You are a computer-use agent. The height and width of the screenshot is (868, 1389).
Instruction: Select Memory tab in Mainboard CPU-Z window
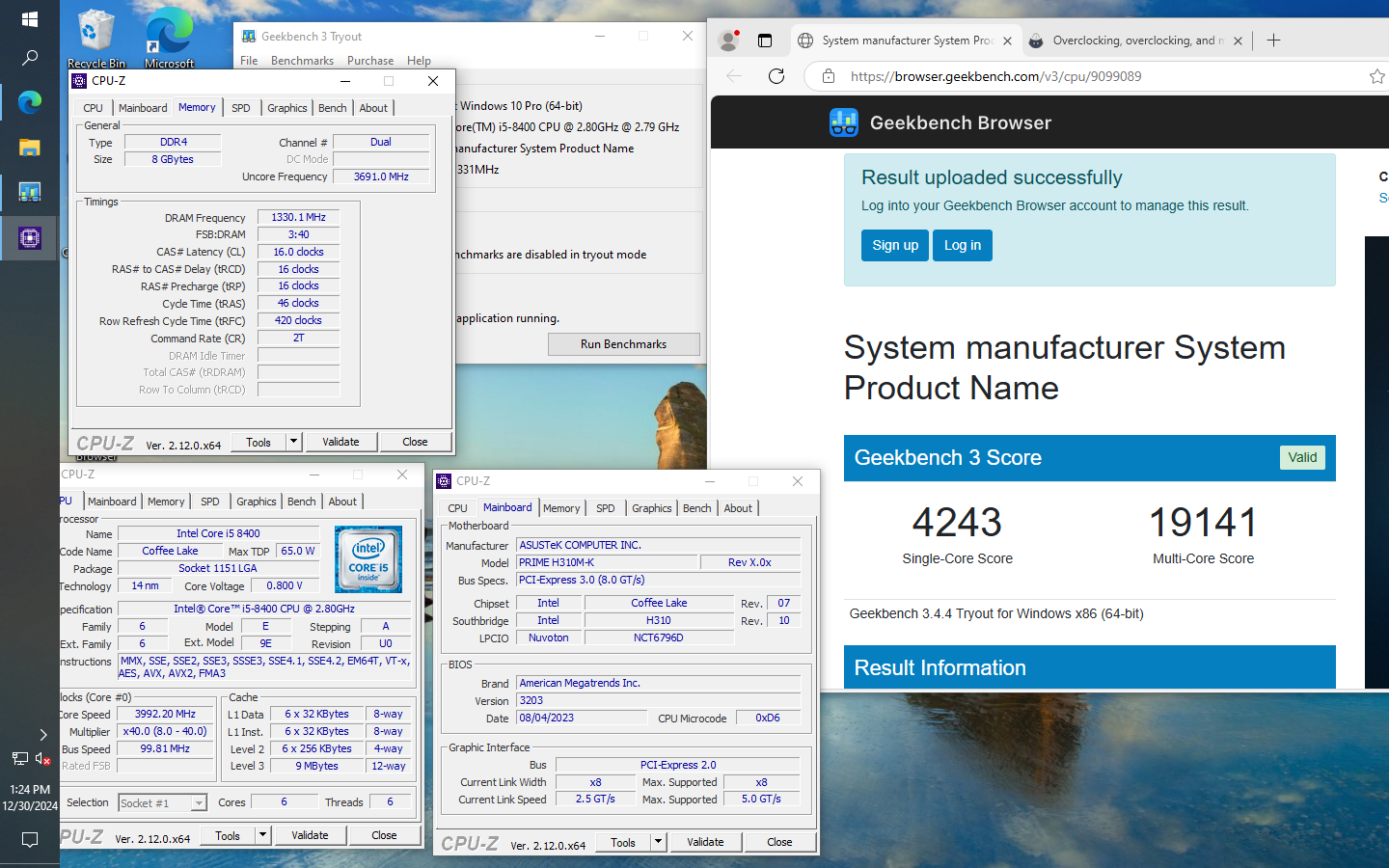[x=561, y=508]
